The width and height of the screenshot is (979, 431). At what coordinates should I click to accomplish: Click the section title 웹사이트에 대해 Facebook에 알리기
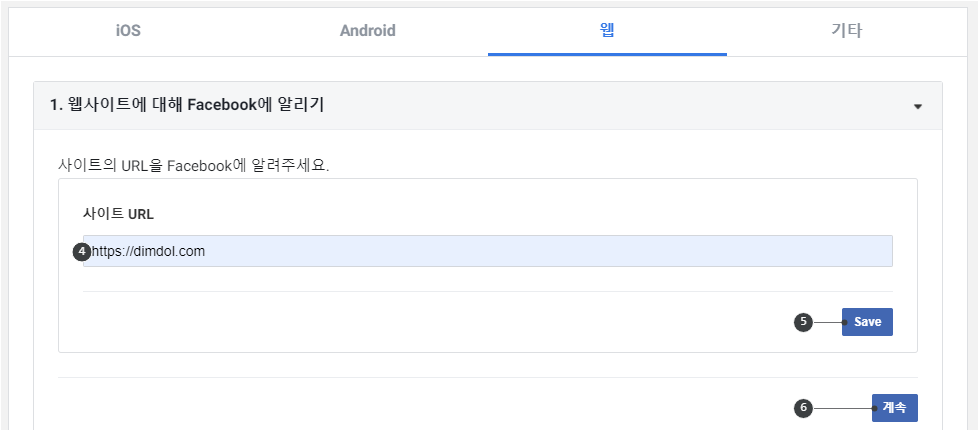pyautogui.click(x=187, y=105)
